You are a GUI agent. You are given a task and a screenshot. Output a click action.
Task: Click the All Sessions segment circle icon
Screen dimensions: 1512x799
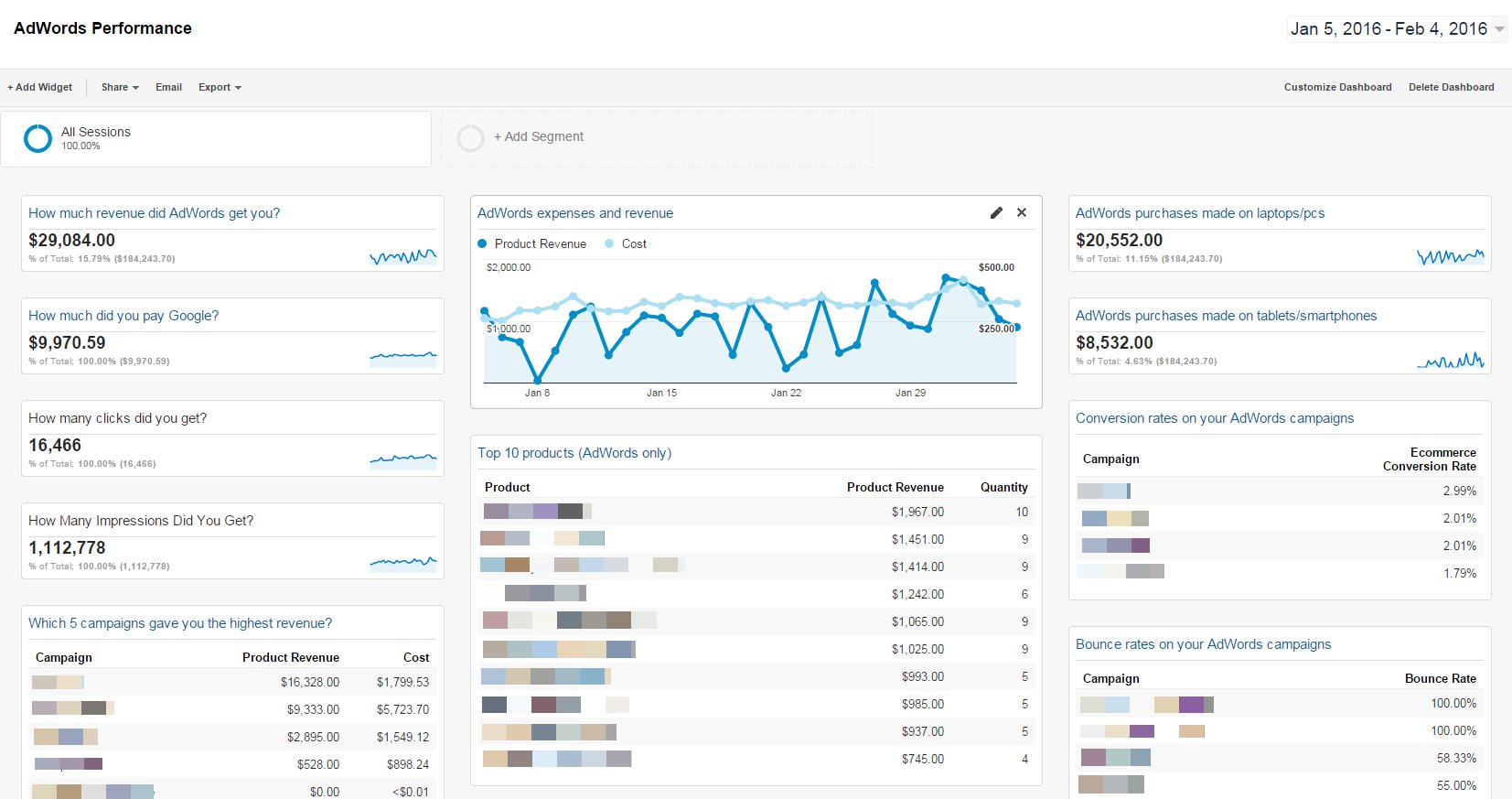coord(38,138)
